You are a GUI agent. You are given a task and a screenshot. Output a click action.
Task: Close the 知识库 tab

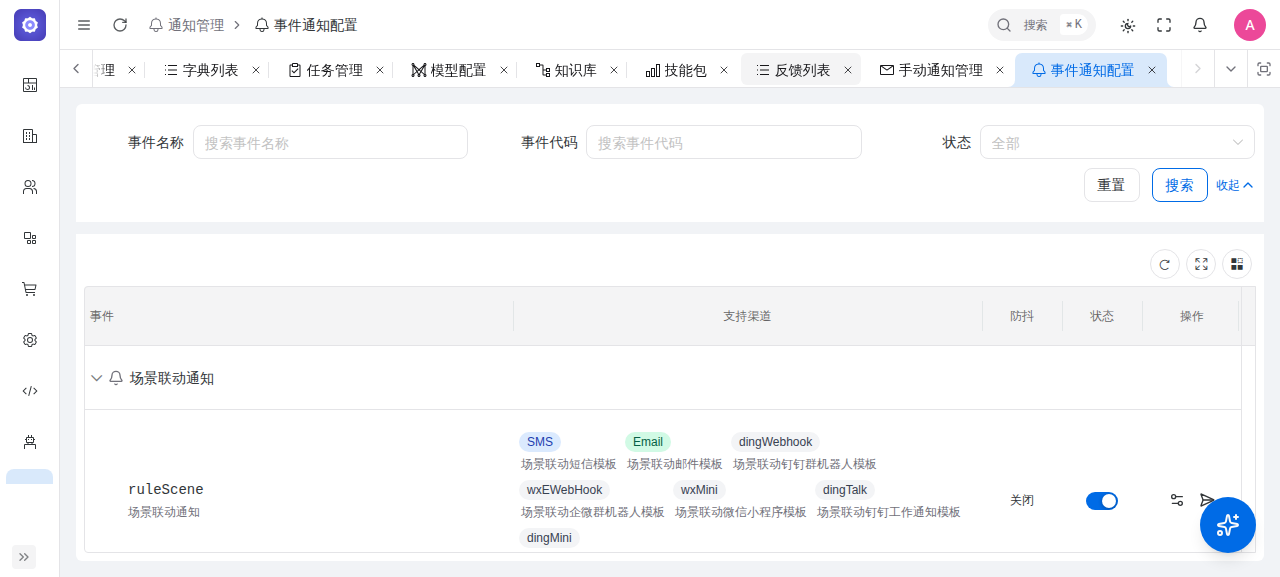(x=614, y=70)
